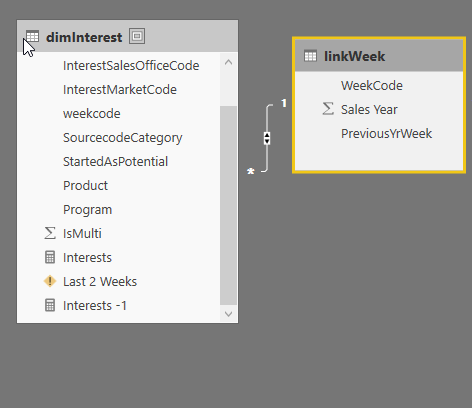The height and width of the screenshot is (408, 472).
Task: Click the sigma icon next to Sales Year
Action: [328, 109]
